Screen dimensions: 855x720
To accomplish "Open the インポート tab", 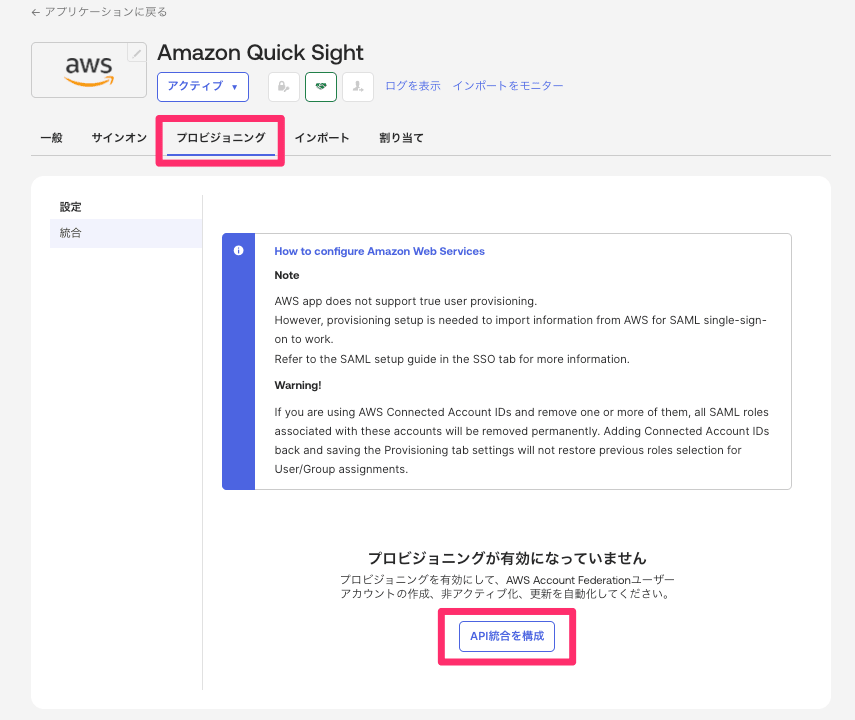I will pyautogui.click(x=322, y=138).
